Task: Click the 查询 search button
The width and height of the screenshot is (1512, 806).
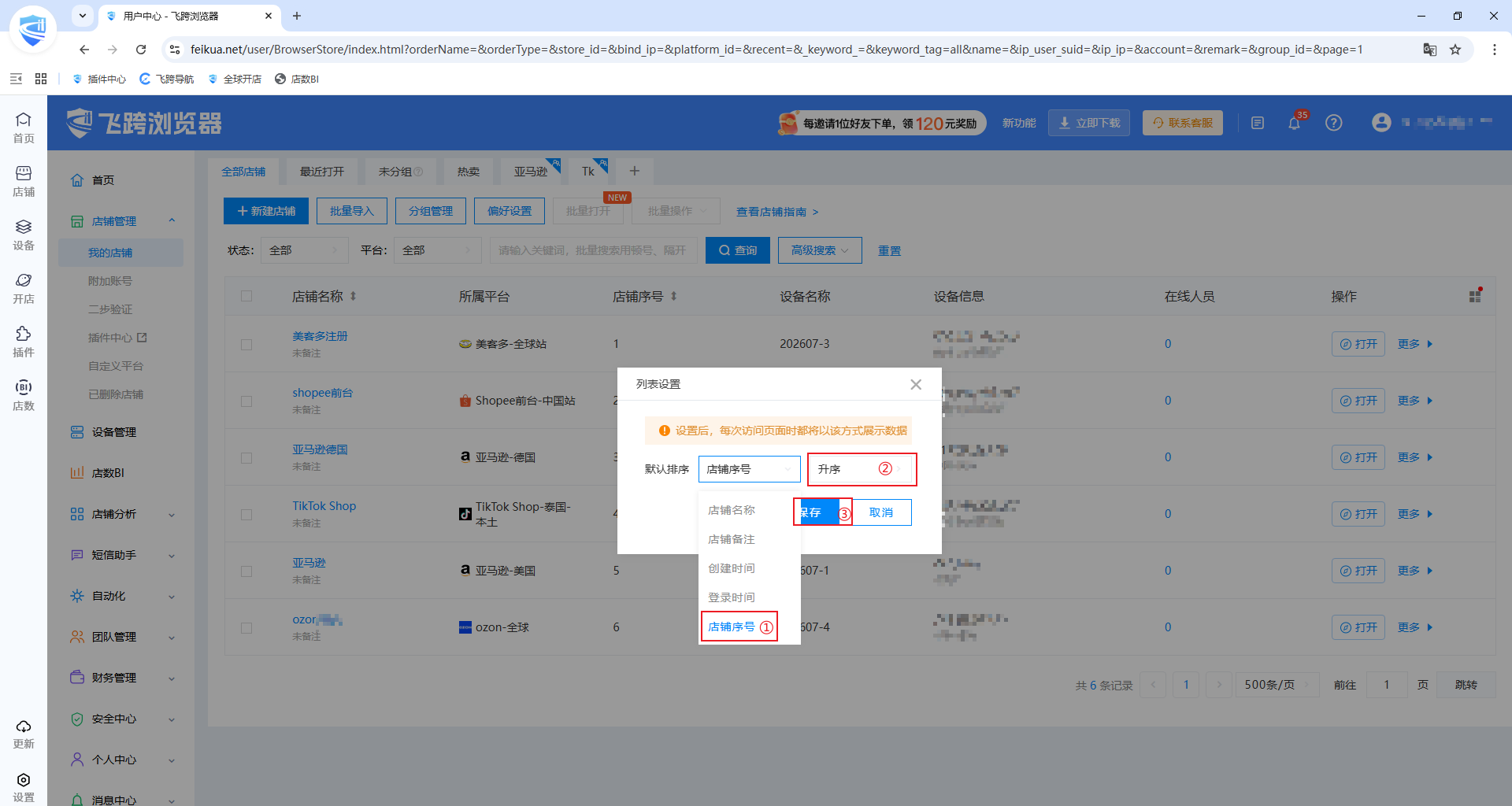Action: pos(738,250)
